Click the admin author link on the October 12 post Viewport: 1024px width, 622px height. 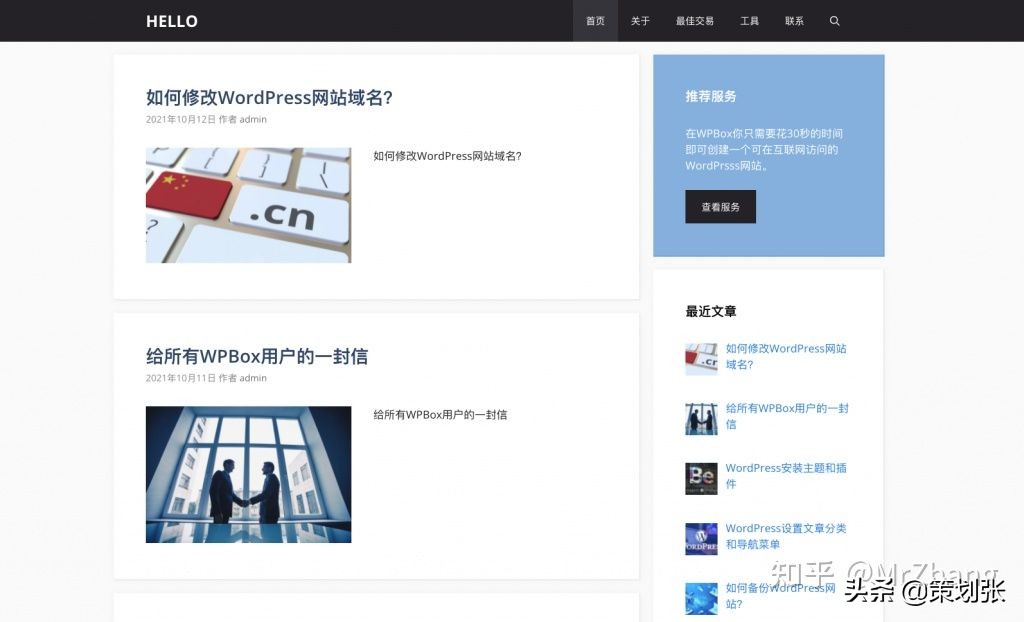click(x=253, y=119)
